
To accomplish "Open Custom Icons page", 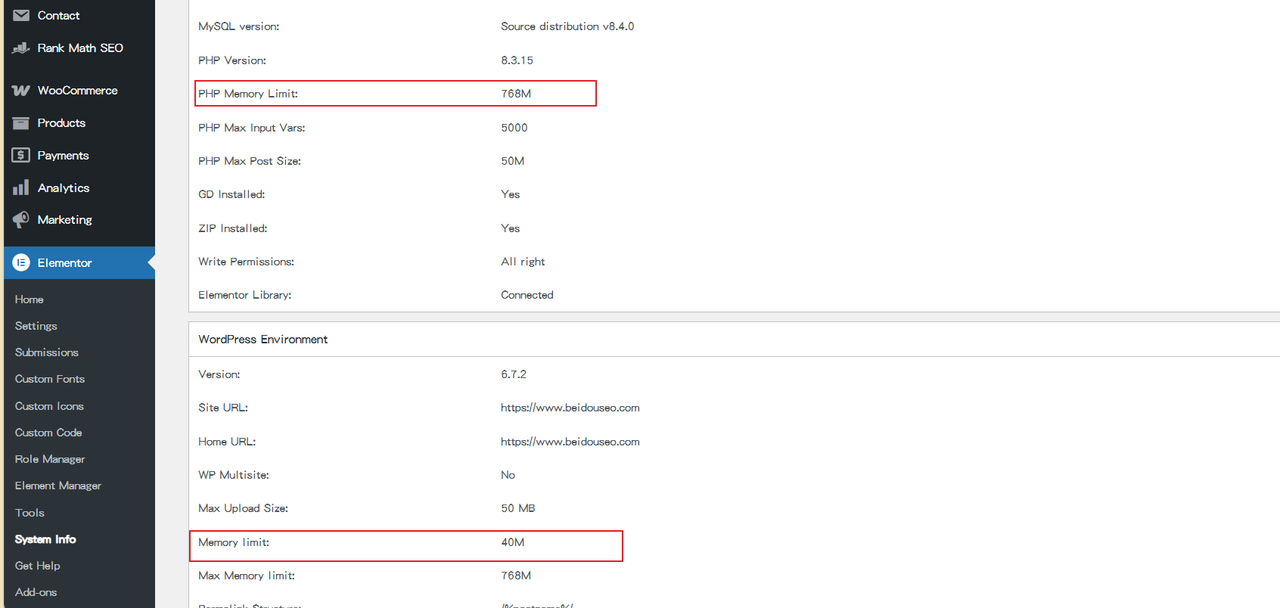I will (49, 406).
